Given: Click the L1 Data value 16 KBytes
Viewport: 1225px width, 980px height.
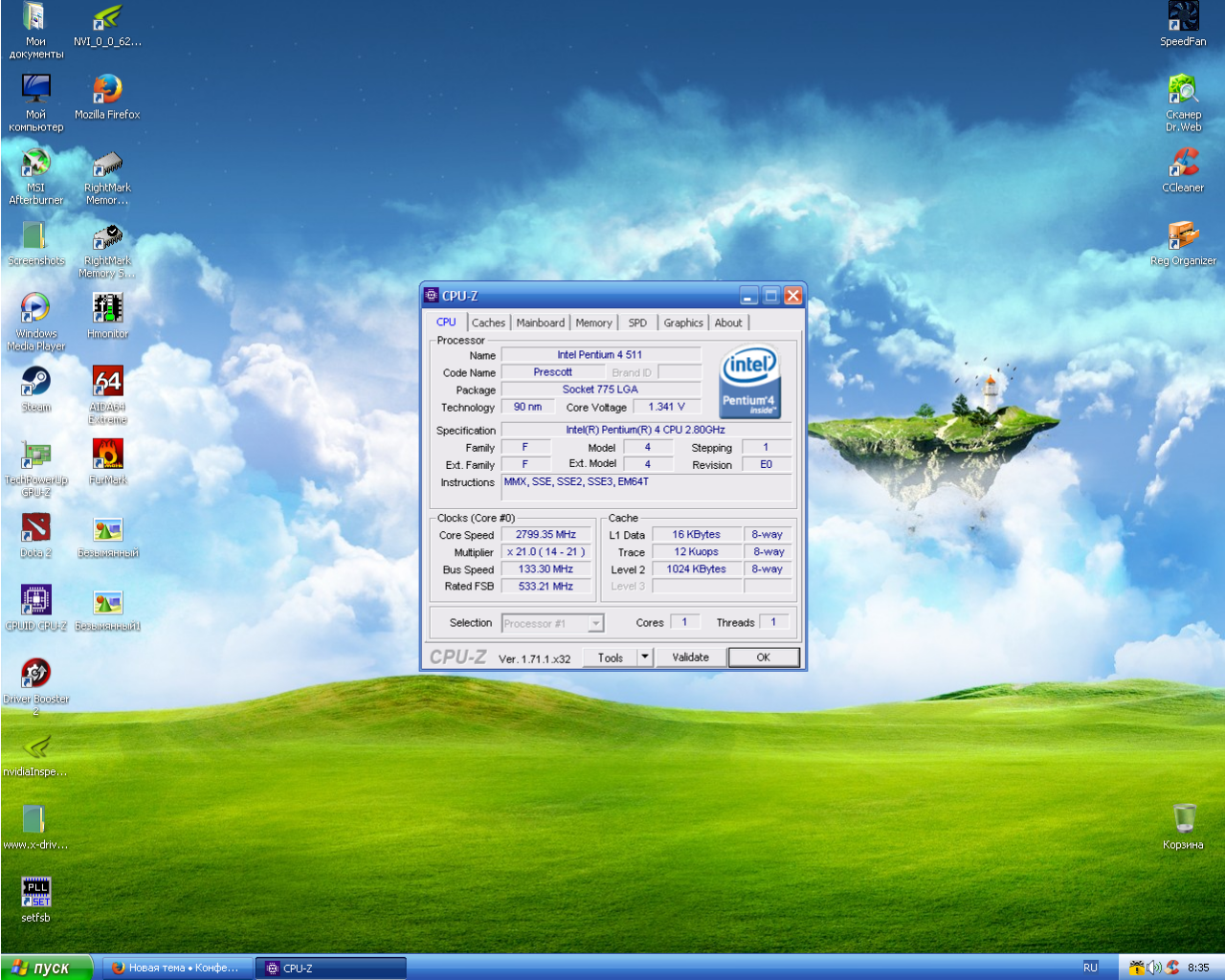Looking at the screenshot, I should 696,535.
